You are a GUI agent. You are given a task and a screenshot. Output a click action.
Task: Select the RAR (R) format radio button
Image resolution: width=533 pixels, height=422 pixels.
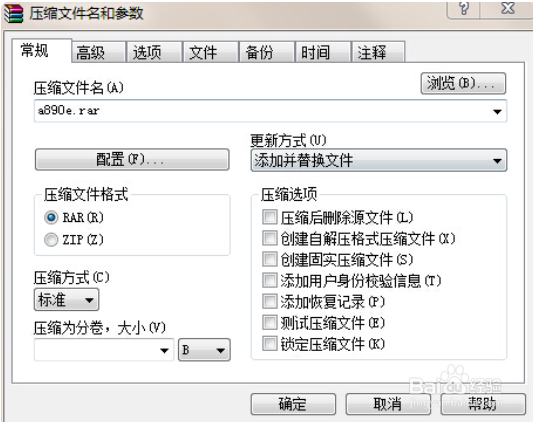(51, 218)
